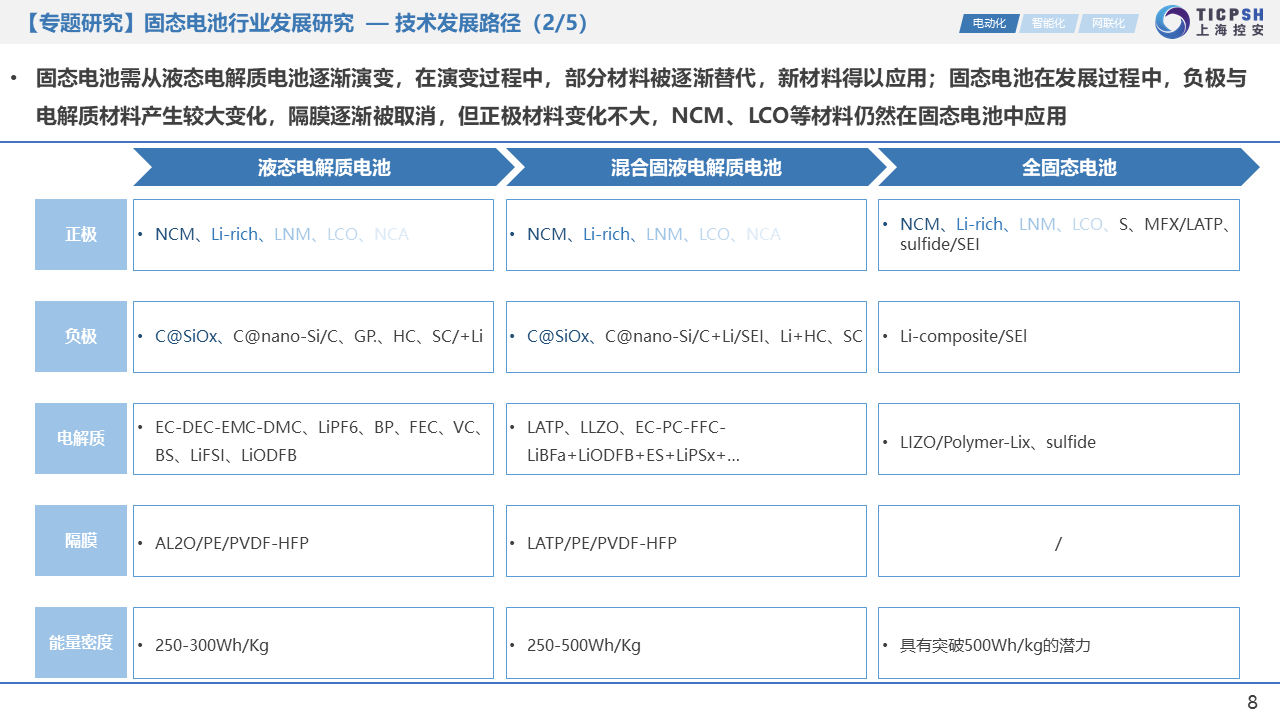
Task: Click the 负极 row label
Action: pos(81,336)
